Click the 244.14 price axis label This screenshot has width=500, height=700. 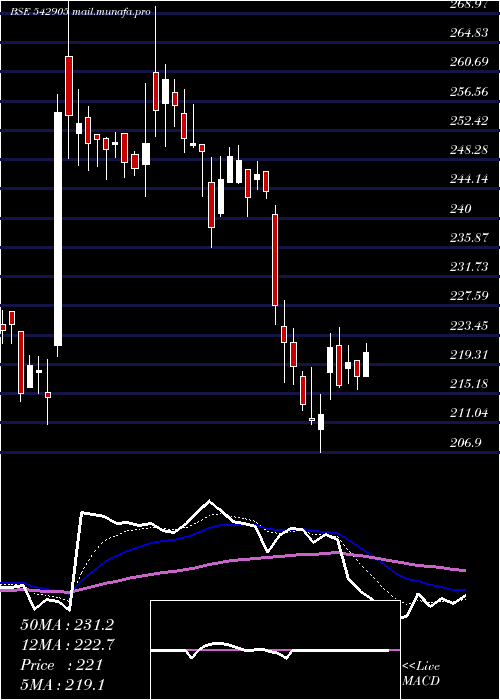(x=468, y=179)
